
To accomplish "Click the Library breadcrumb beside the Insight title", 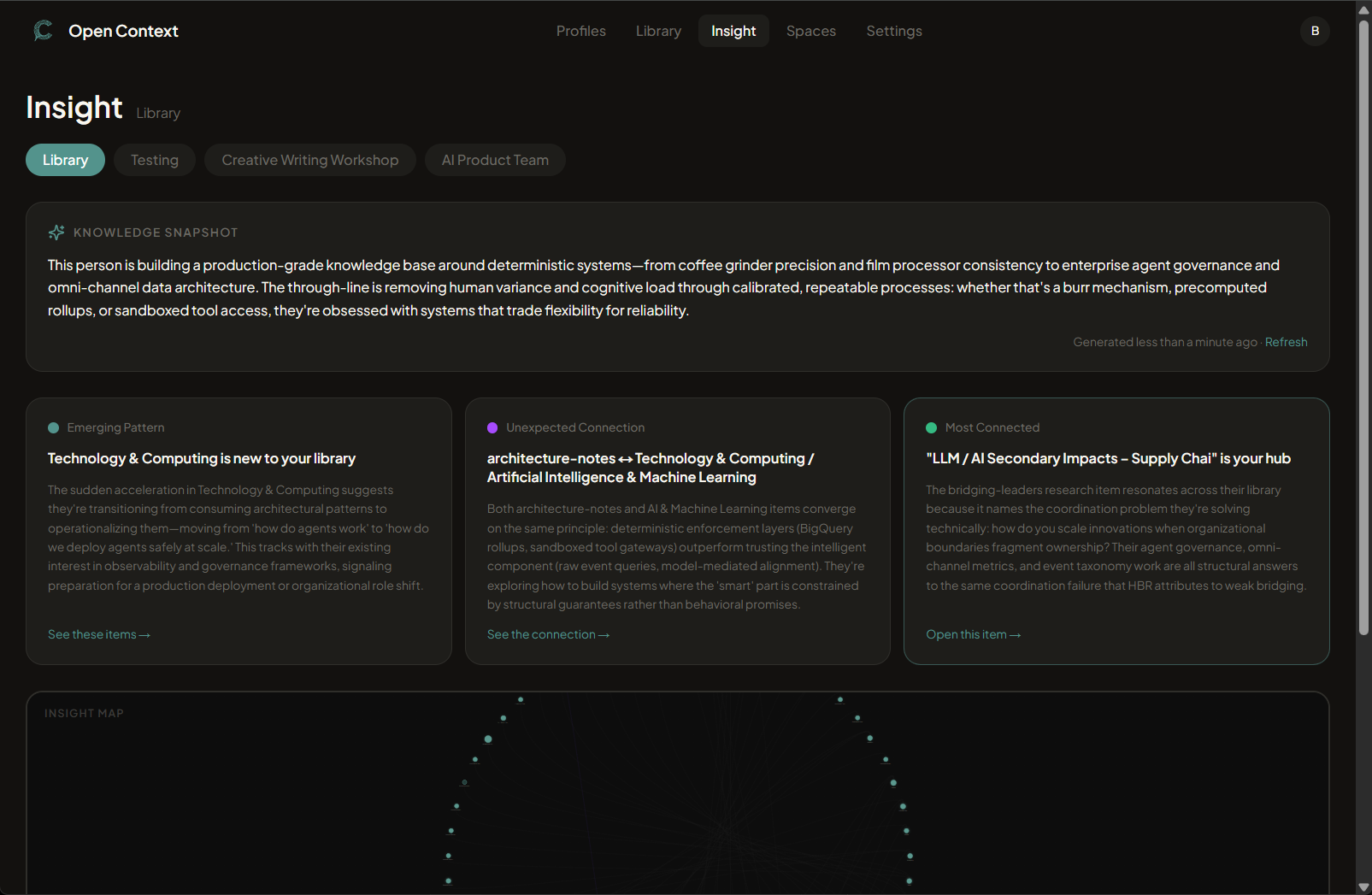I will coord(158,113).
